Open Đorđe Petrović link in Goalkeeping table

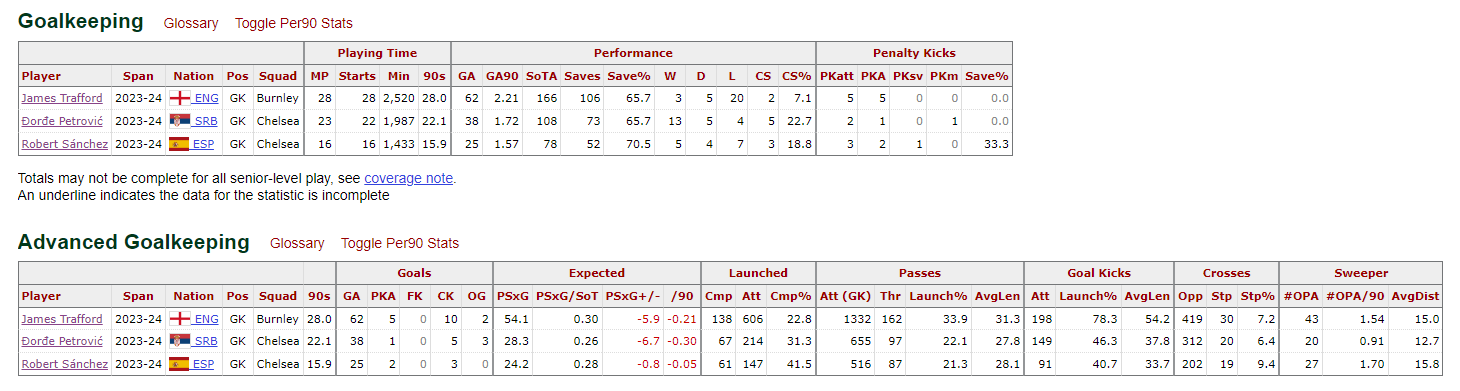(x=63, y=121)
